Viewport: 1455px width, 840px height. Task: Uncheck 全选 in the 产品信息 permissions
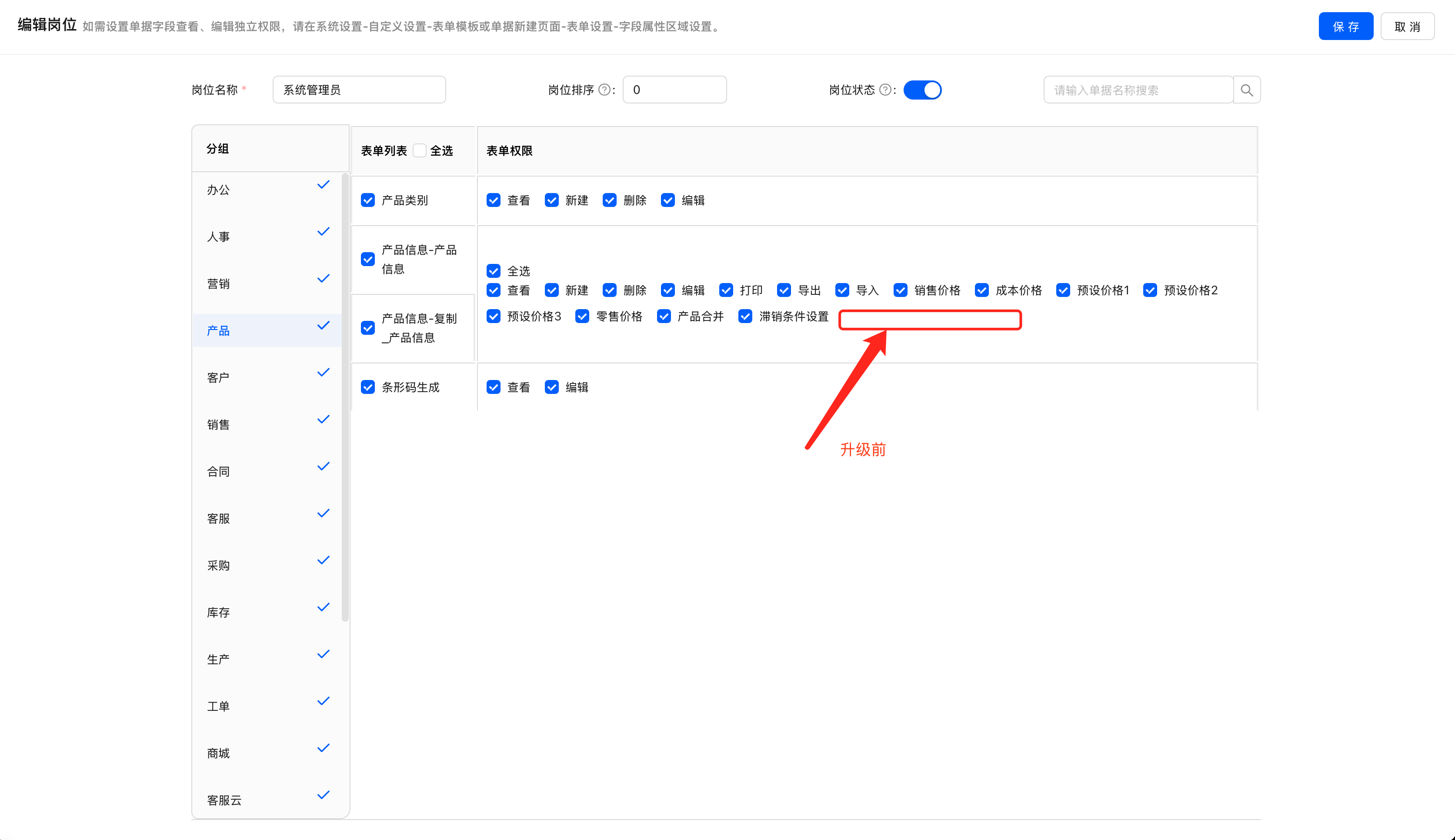(x=493, y=271)
